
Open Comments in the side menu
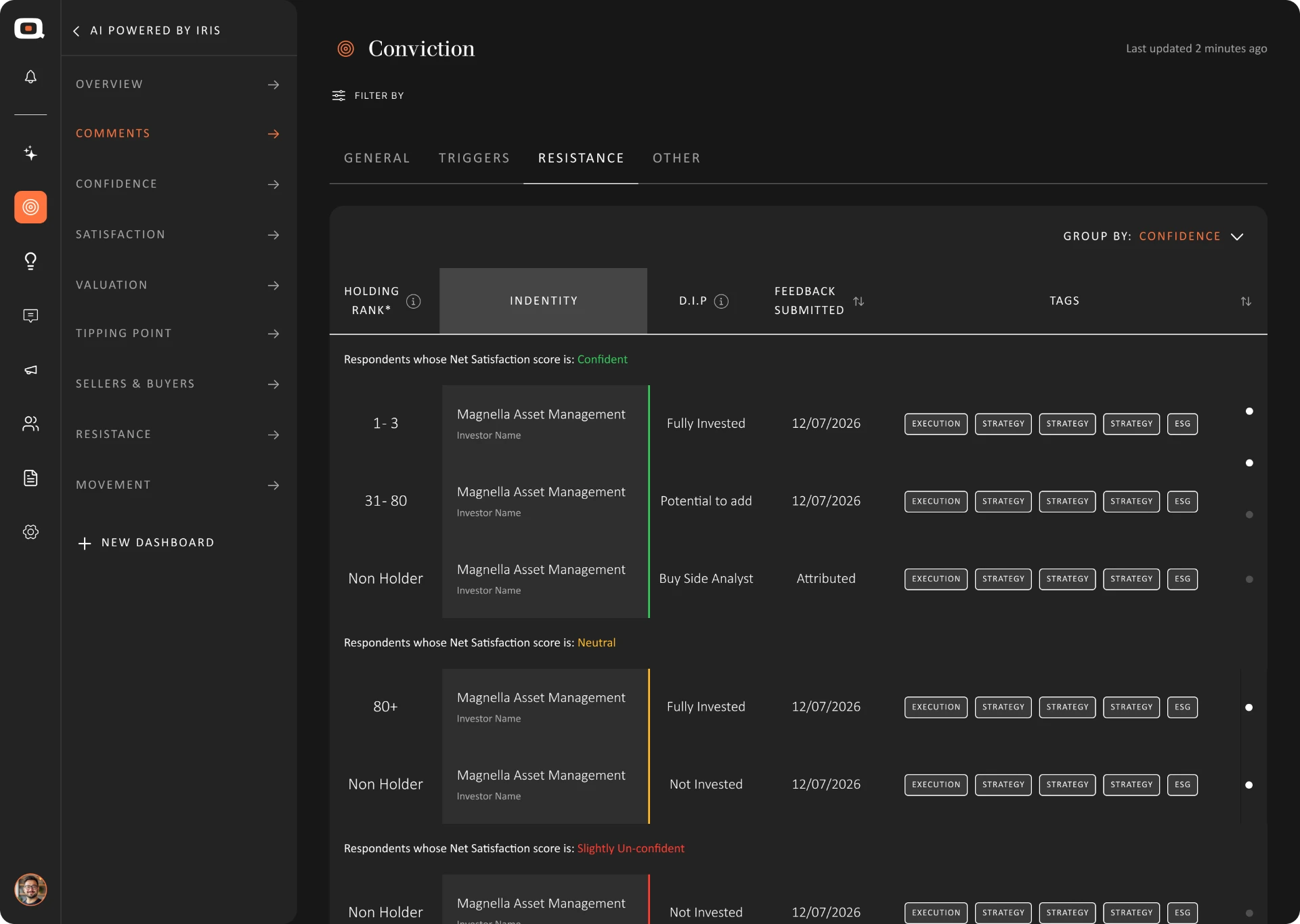click(179, 133)
